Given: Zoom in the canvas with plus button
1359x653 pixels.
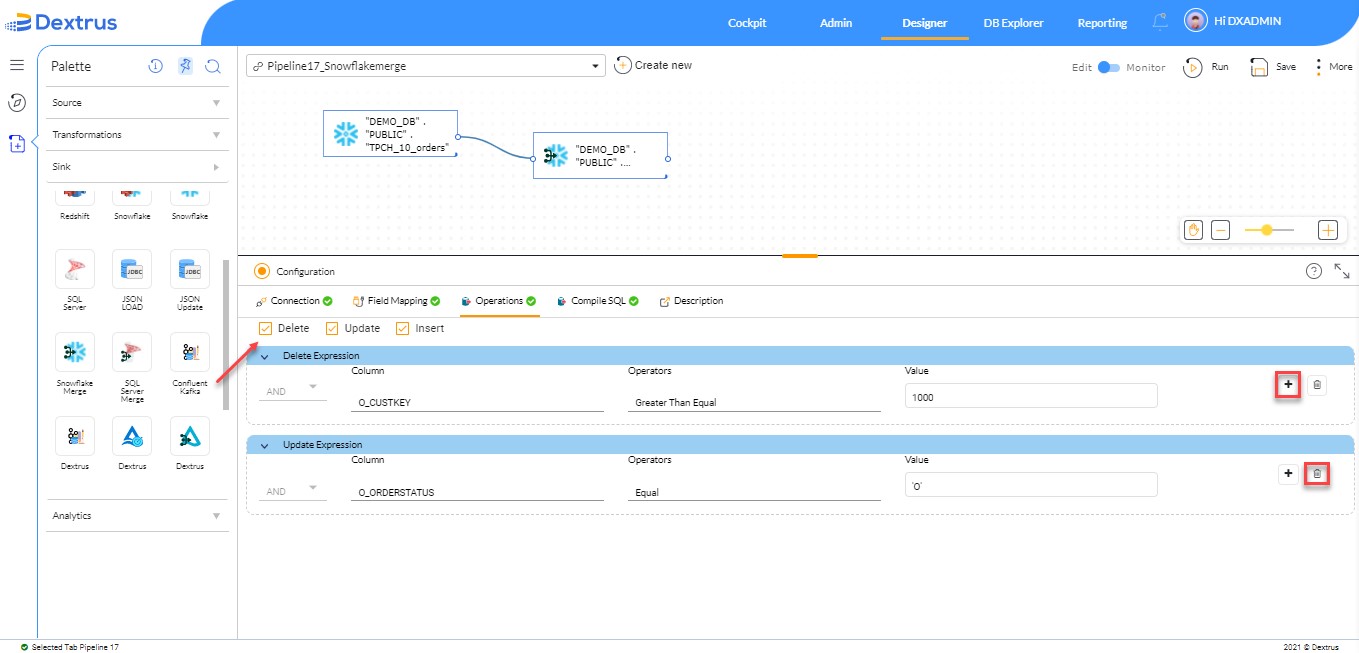Looking at the screenshot, I should (x=1328, y=230).
